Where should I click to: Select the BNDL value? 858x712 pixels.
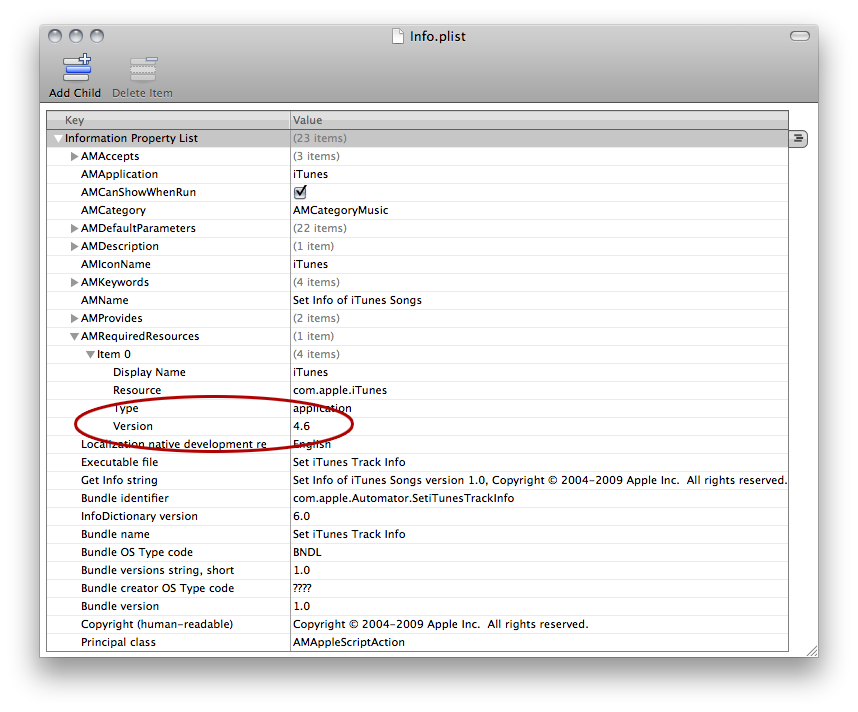click(307, 552)
